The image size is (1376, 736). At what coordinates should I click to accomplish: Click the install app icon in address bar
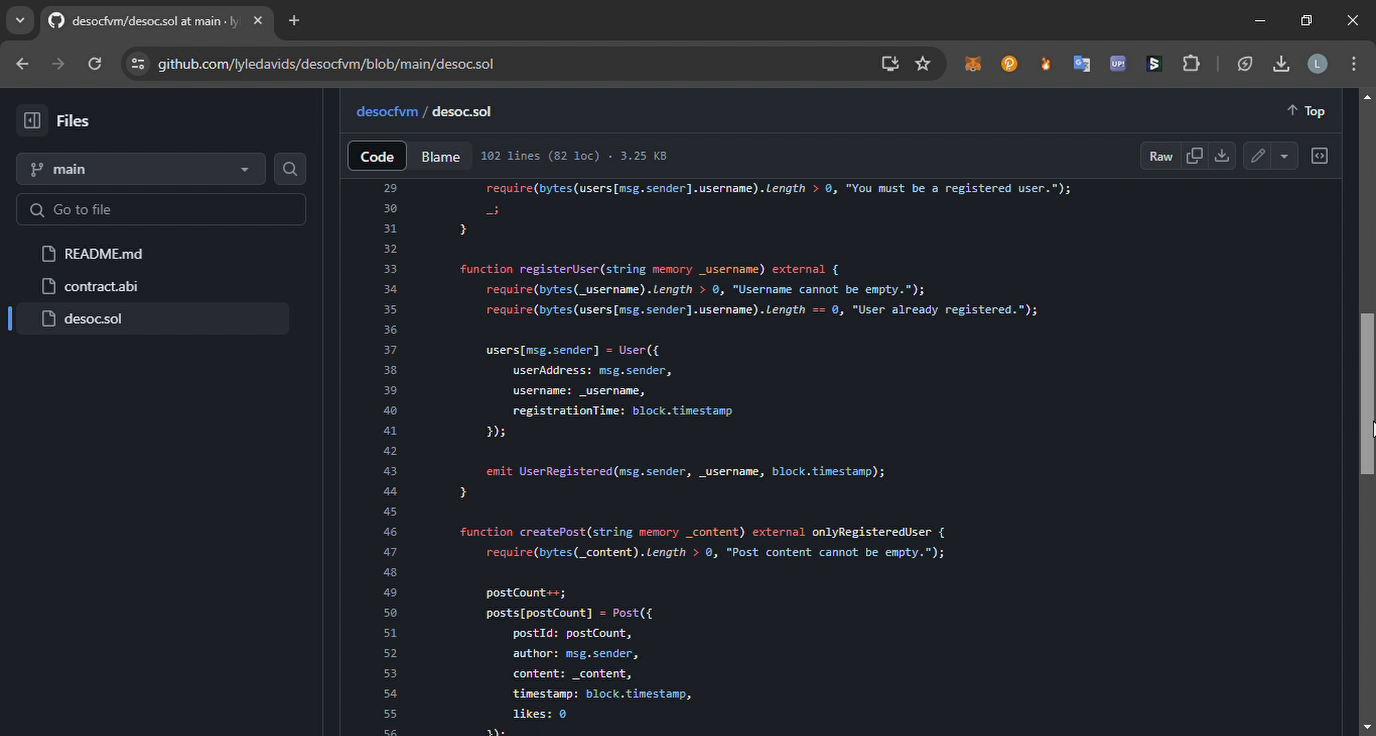click(x=890, y=64)
